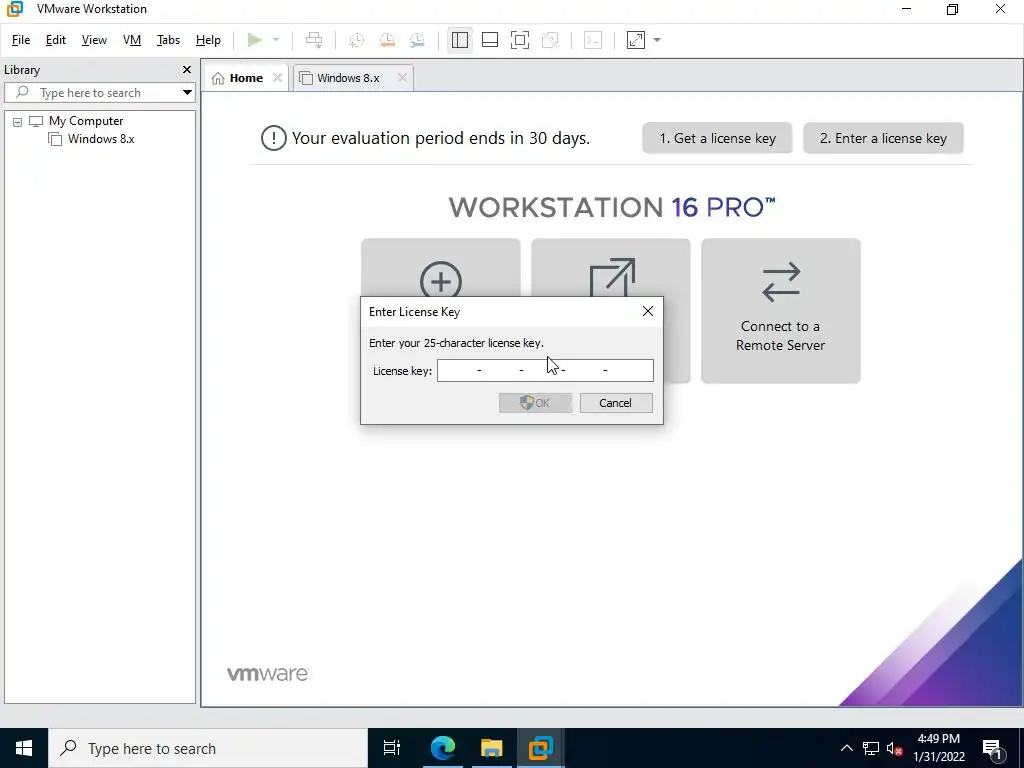Image resolution: width=1024 pixels, height=768 pixels.
Task: Show hidden system tray icons
Action: coord(846,748)
